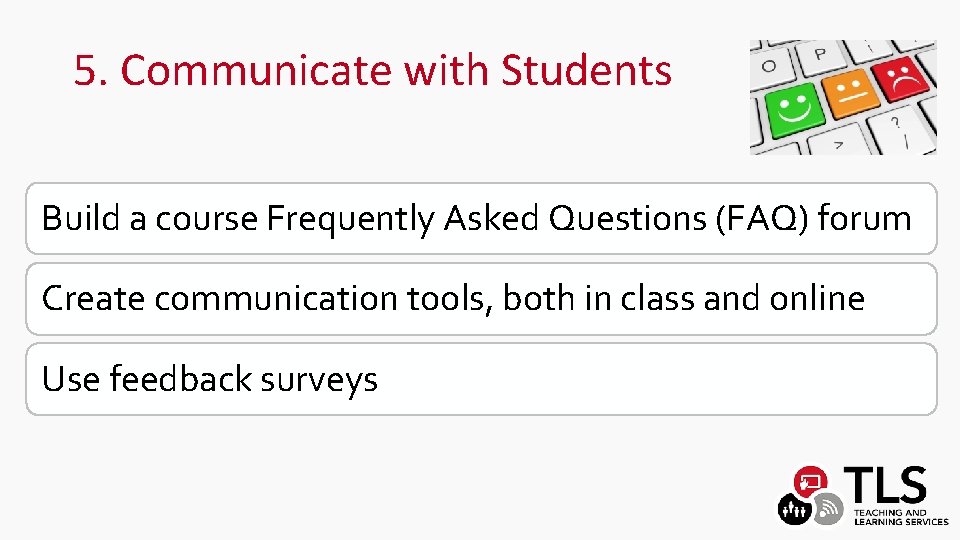Click the 'Use feedback surveys' box
This screenshot has width=960, height=540.
pyautogui.click(x=481, y=379)
